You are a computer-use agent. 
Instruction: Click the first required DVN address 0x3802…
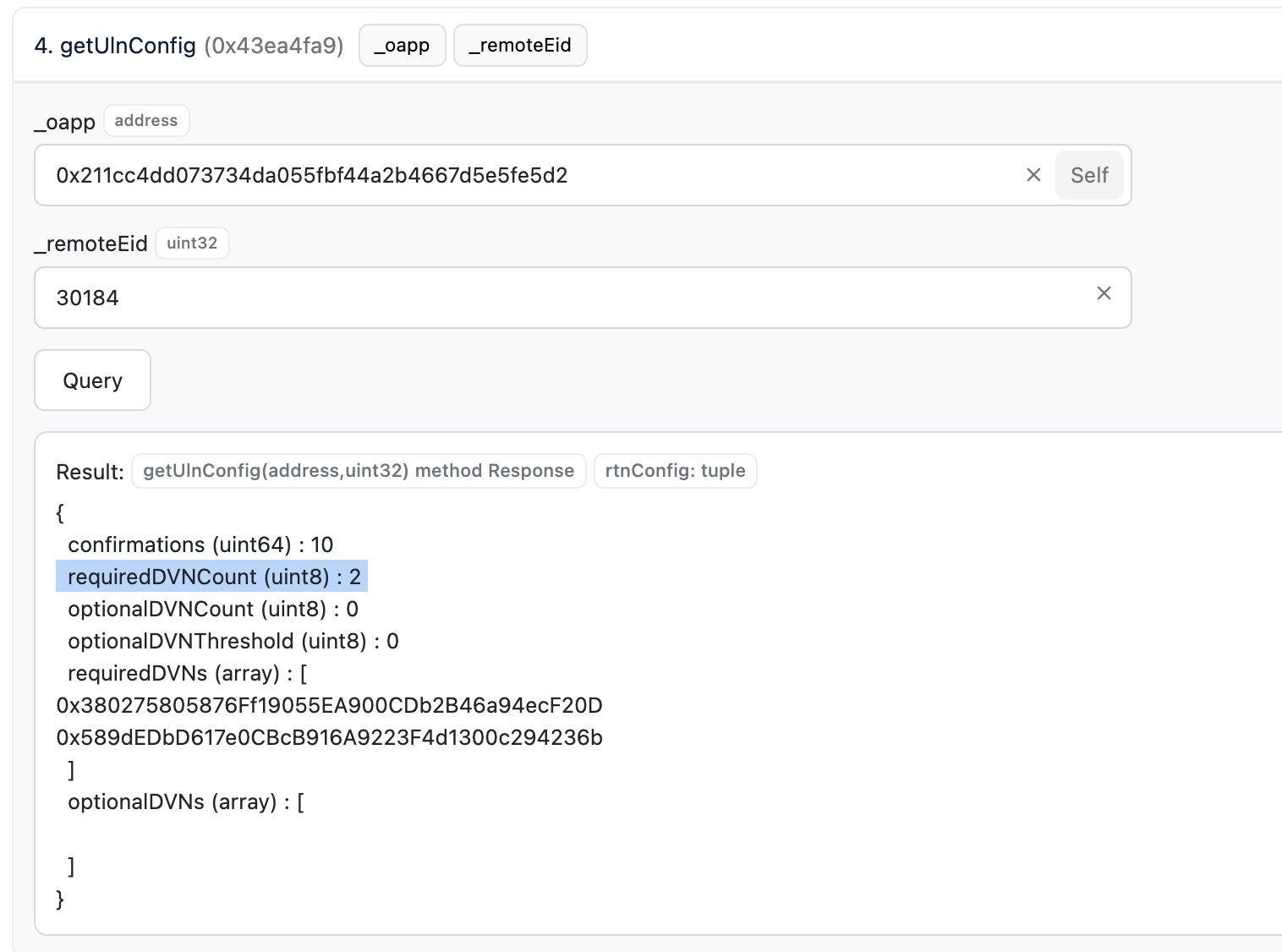tap(329, 705)
